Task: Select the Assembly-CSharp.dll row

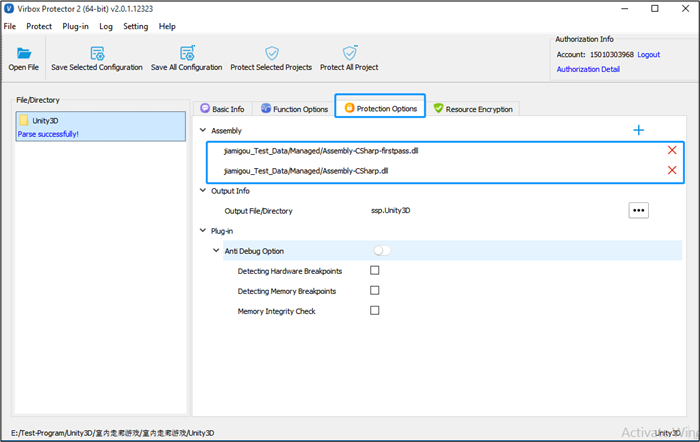Action: (x=445, y=171)
